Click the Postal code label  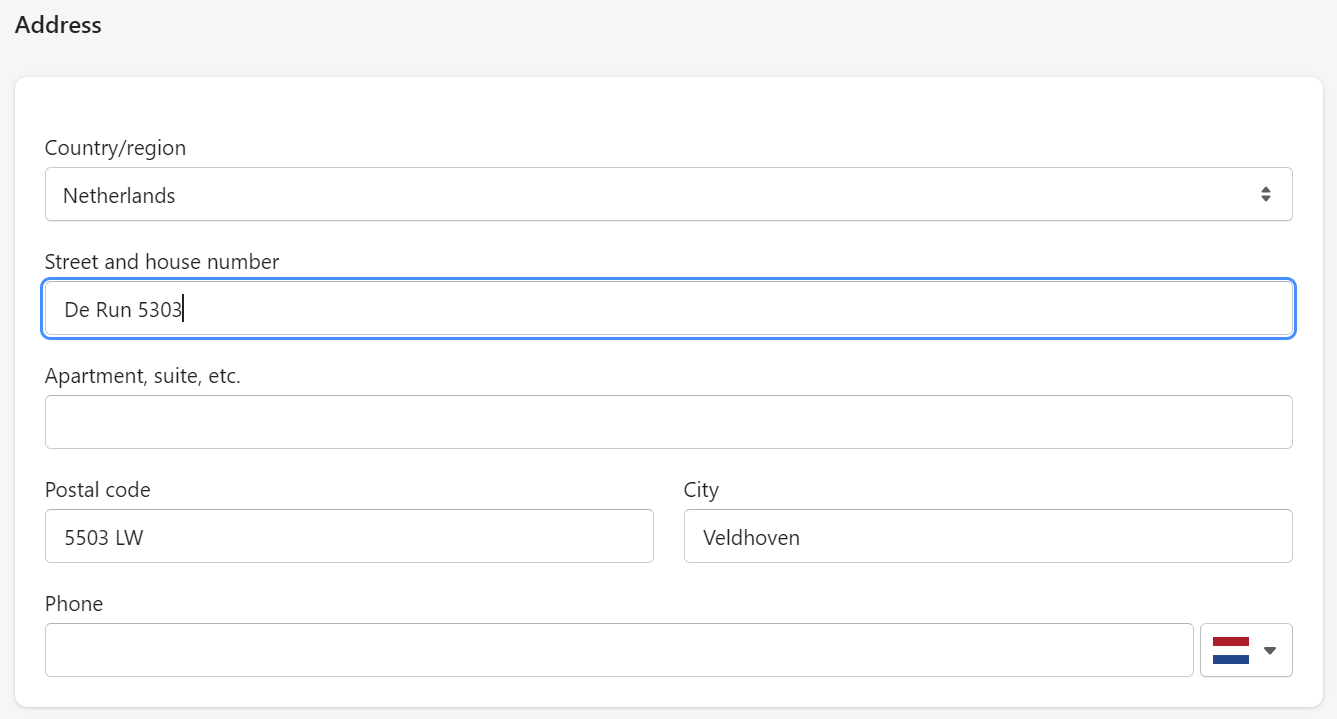97,489
